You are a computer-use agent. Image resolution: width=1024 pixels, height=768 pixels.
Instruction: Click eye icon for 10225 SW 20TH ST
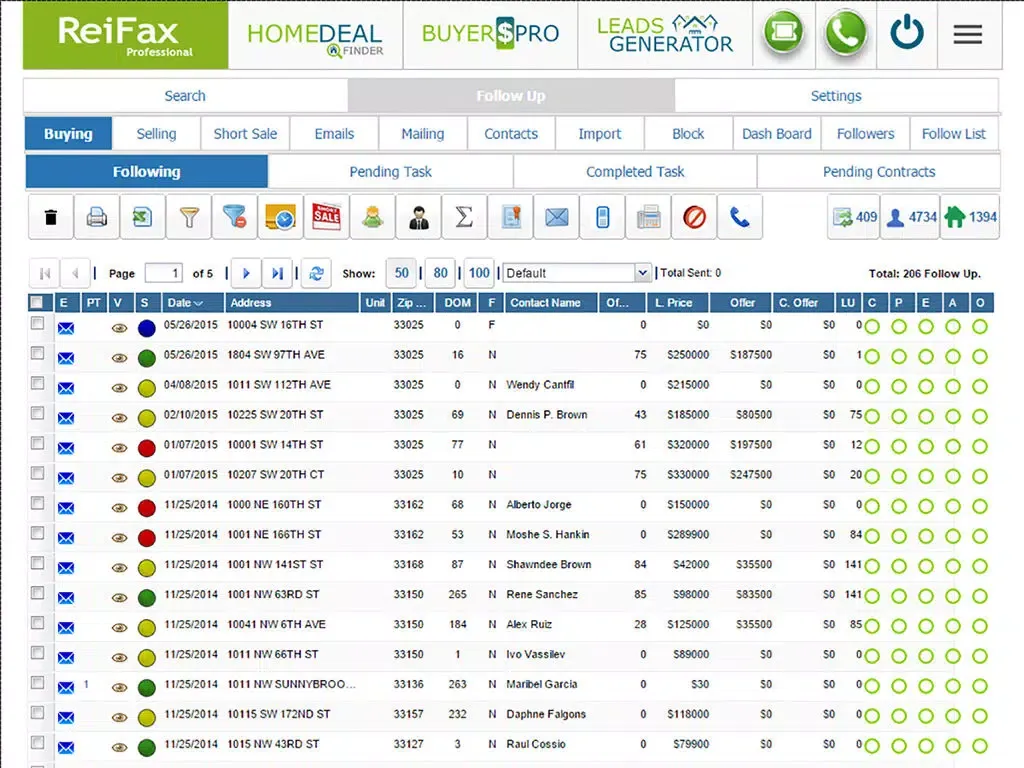tap(119, 418)
